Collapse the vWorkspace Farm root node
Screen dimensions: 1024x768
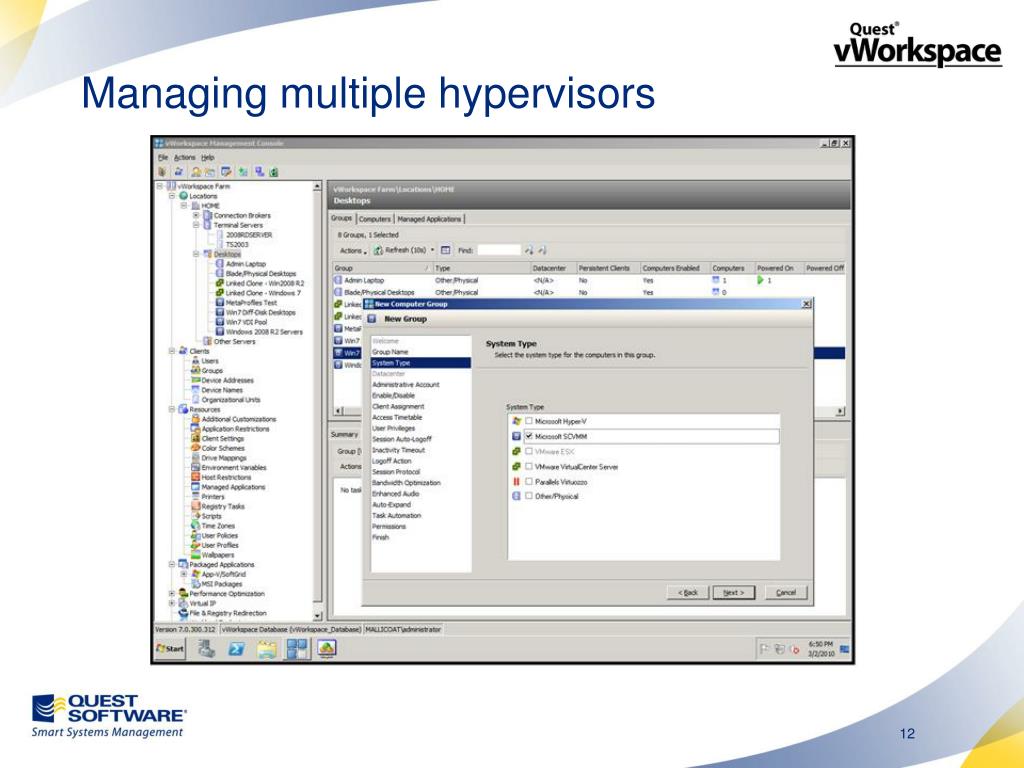[159, 186]
